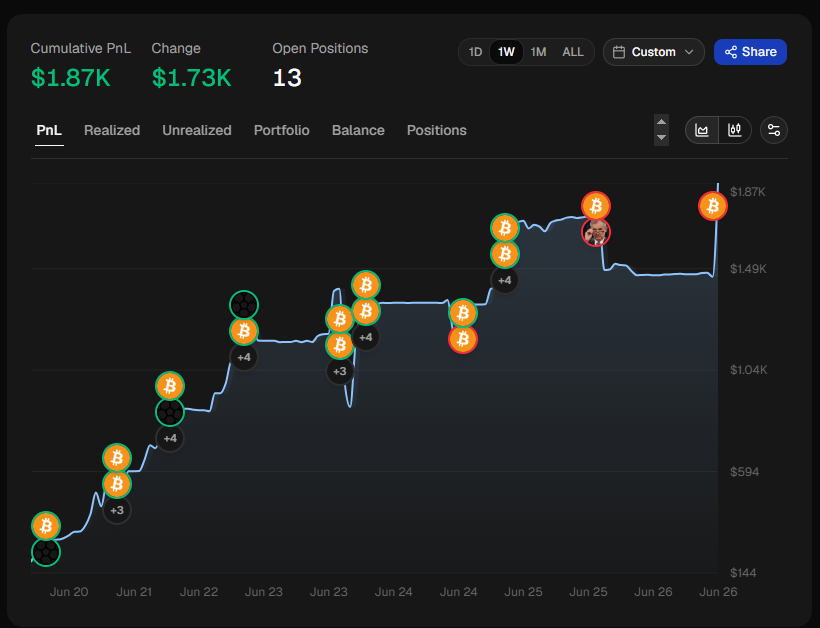This screenshot has height=628, width=820.
Task: Click the down arrow stepper
Action: point(661,138)
